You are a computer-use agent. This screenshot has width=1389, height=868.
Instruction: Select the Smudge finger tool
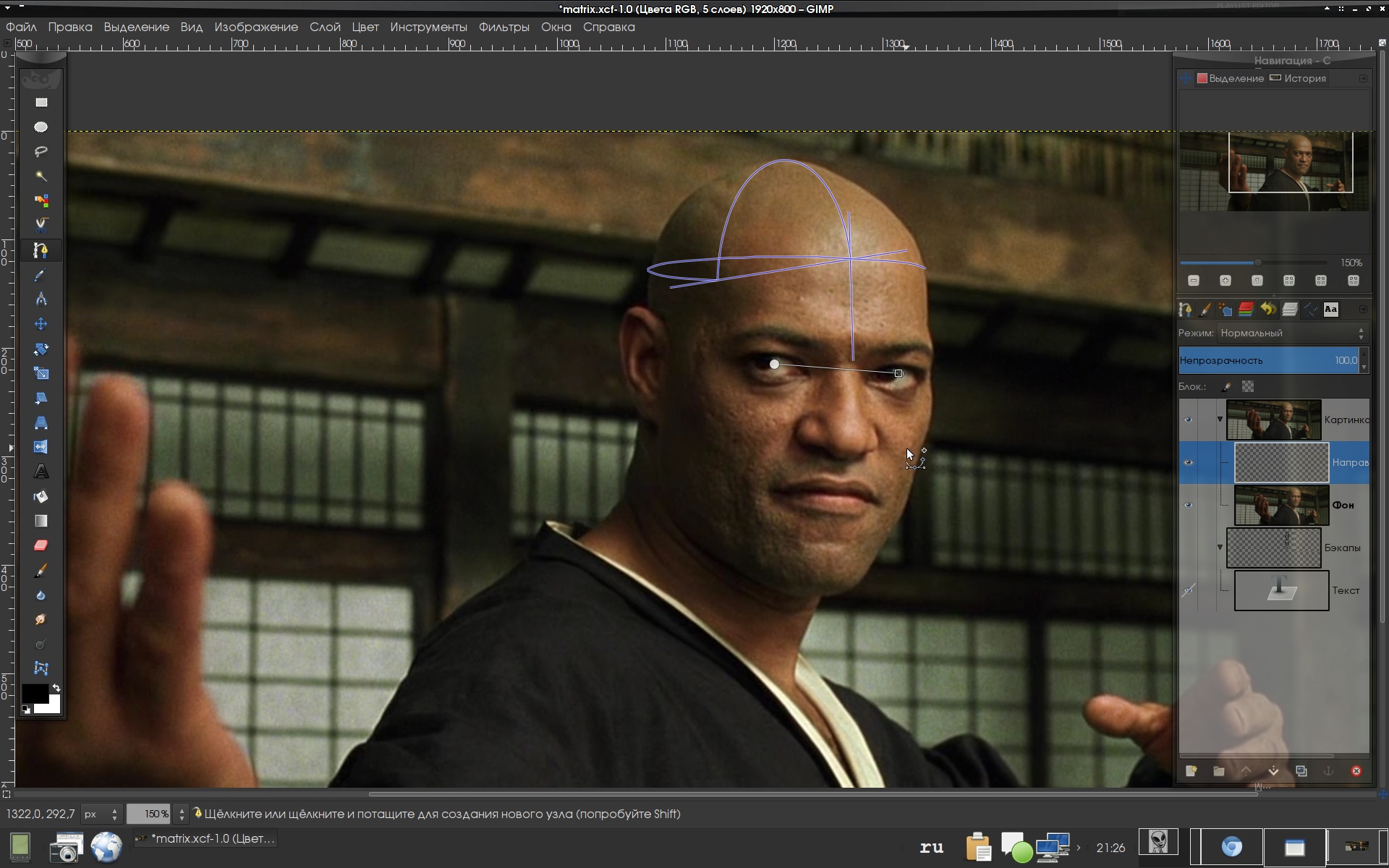pos(41,620)
